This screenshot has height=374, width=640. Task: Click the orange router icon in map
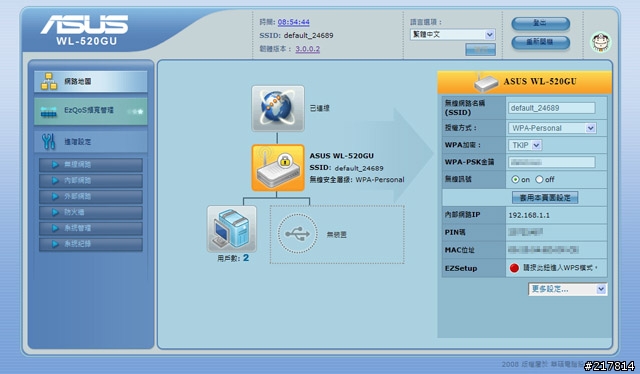[278, 167]
